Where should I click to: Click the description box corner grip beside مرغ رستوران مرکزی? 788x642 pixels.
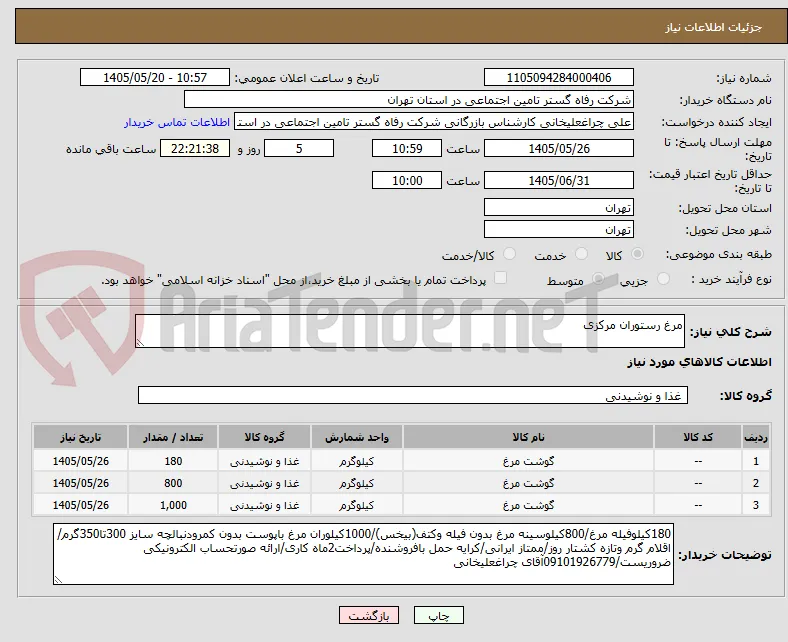pyautogui.click(x=140, y=343)
